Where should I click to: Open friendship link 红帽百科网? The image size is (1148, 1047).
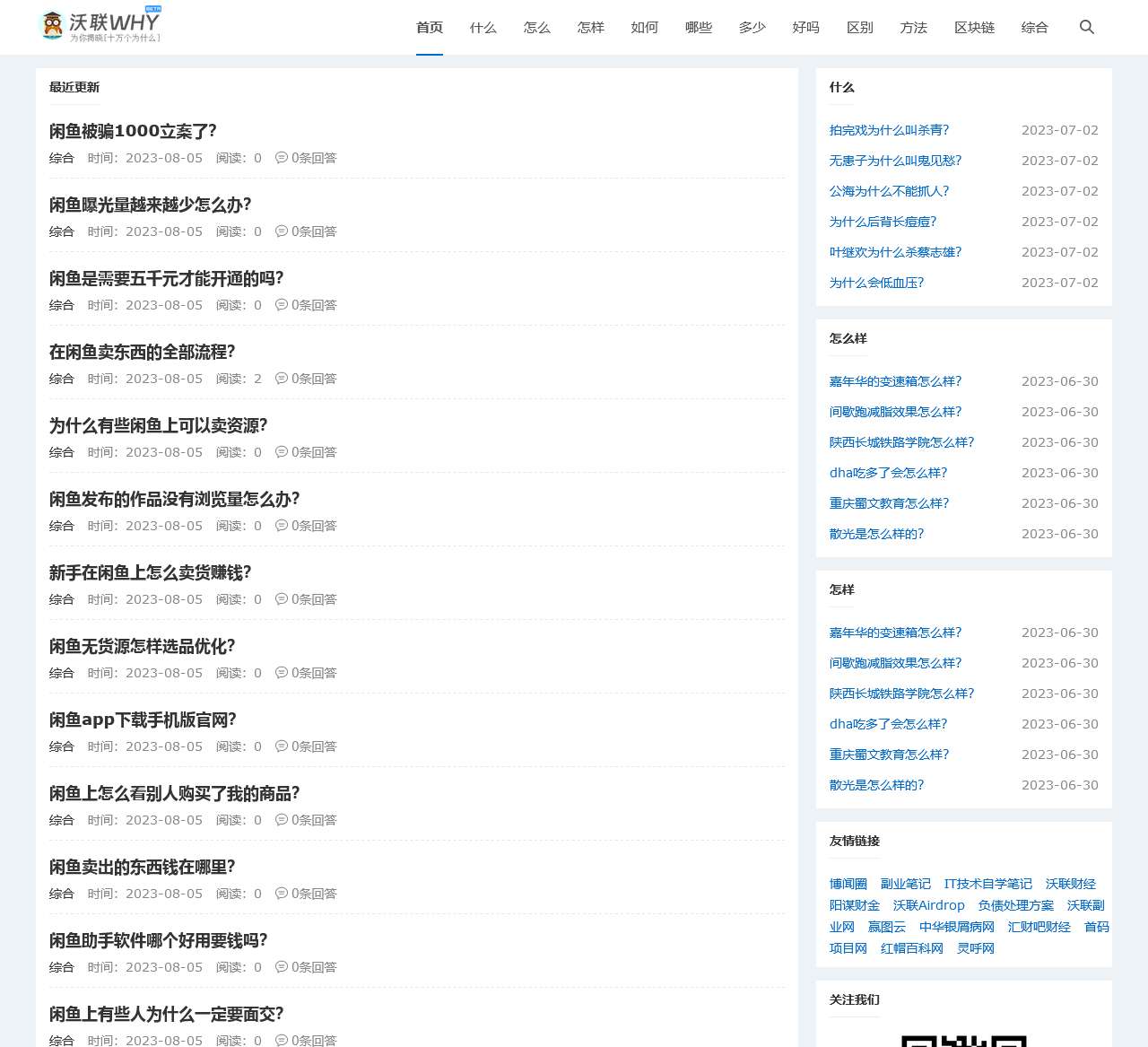(912, 947)
